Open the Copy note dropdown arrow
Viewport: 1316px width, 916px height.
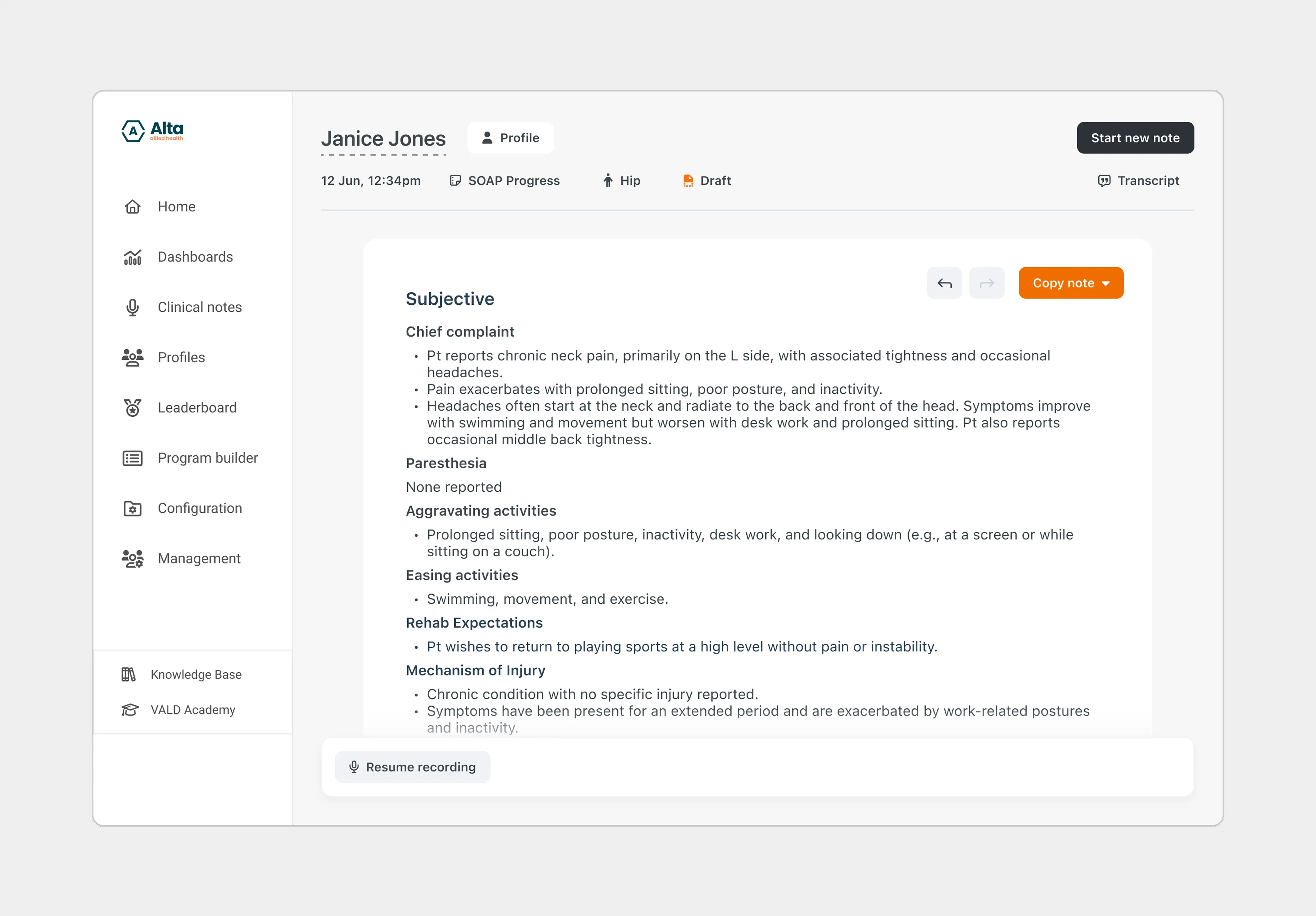point(1107,282)
